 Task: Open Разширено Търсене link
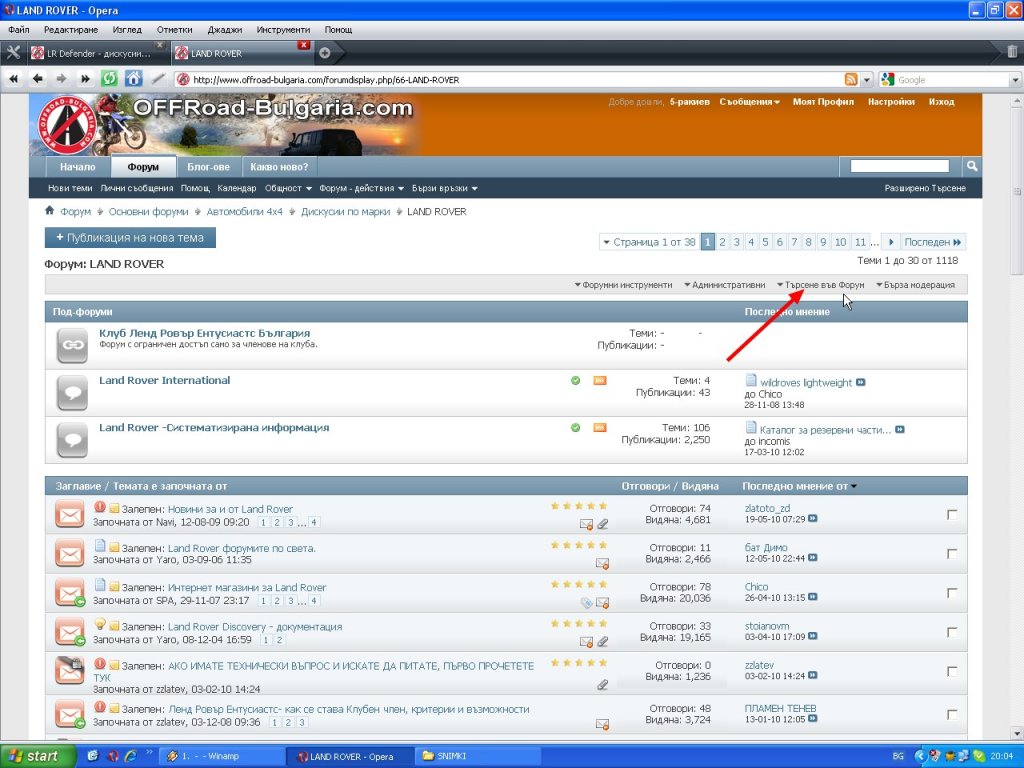(925, 188)
